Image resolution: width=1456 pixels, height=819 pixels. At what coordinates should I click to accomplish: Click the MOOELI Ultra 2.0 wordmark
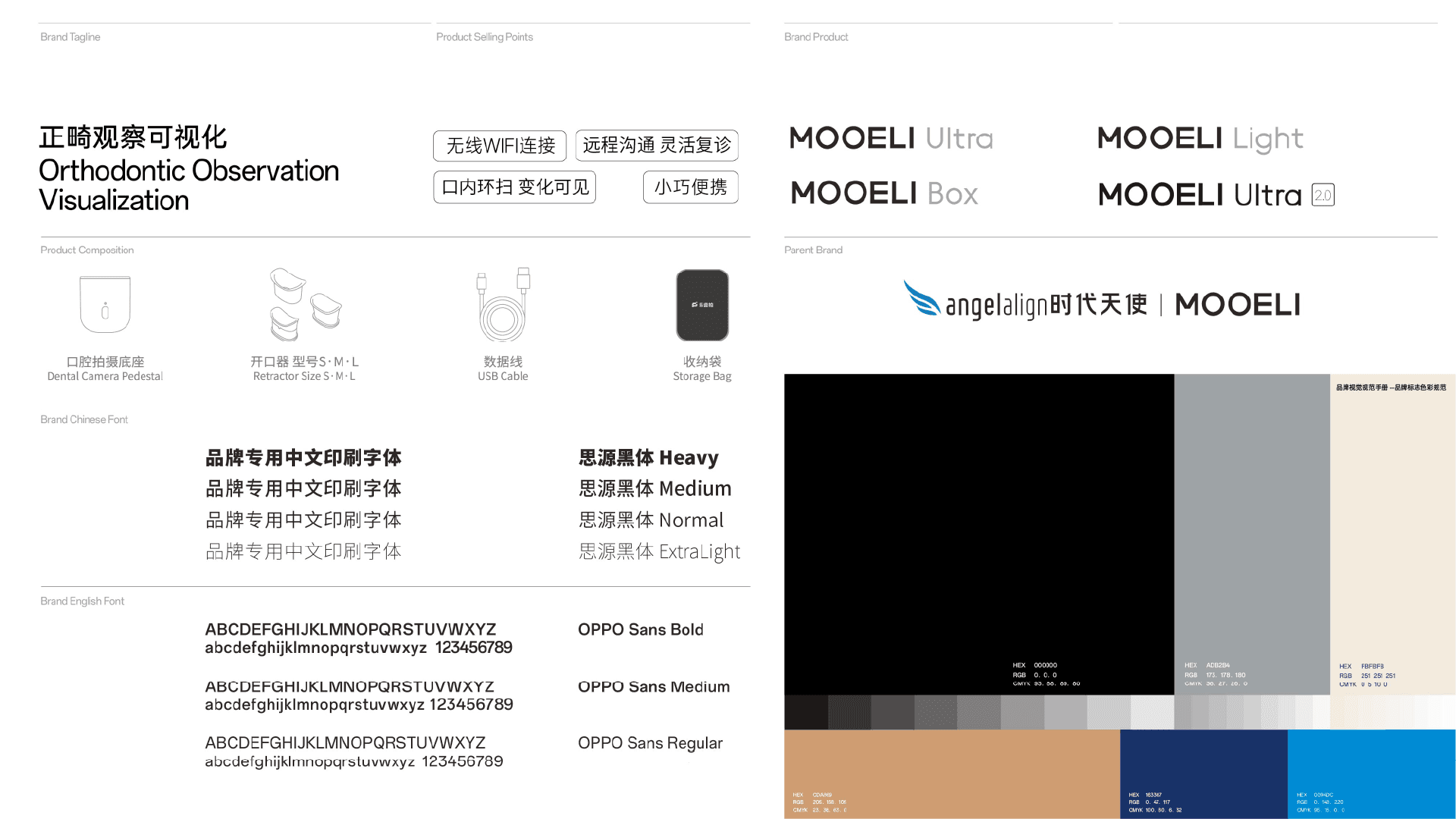(x=1216, y=195)
